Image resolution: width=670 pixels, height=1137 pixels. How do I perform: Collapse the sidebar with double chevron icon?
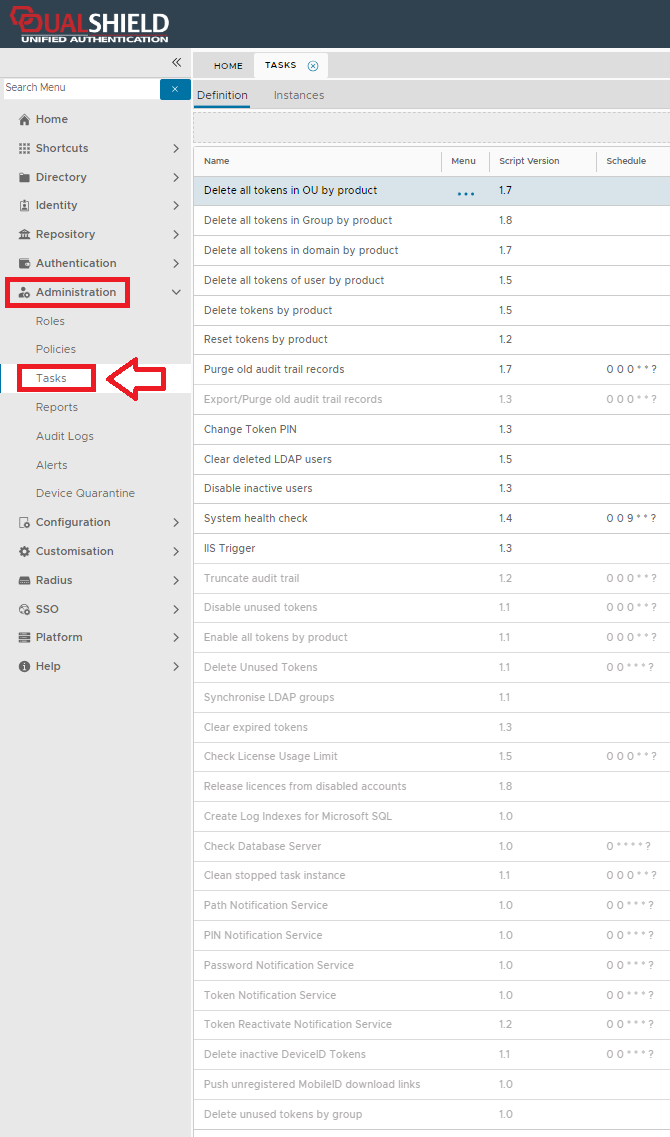[176, 62]
